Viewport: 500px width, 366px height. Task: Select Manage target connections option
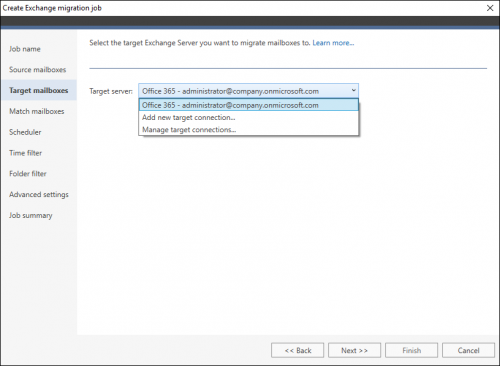pyautogui.click(x=249, y=130)
